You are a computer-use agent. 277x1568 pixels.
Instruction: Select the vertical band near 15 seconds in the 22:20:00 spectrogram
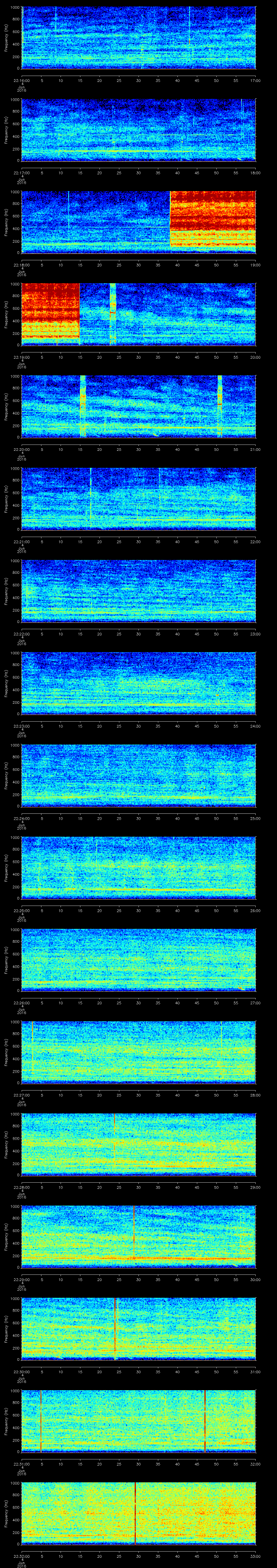(83, 406)
